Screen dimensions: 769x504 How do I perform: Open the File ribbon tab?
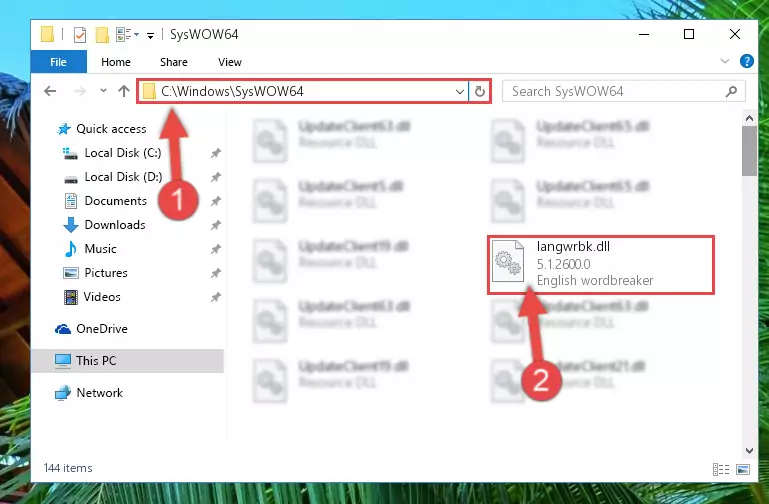[58, 62]
